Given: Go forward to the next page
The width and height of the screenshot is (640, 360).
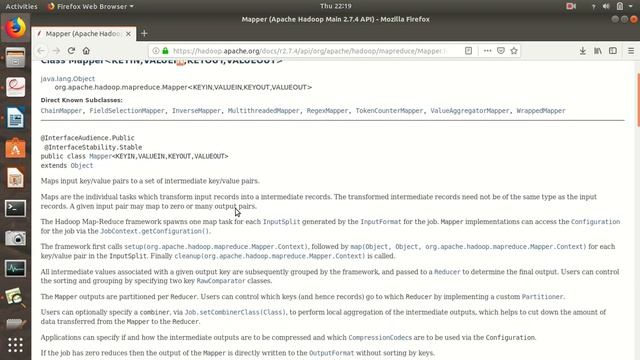Looking at the screenshot, I should click(56, 51).
